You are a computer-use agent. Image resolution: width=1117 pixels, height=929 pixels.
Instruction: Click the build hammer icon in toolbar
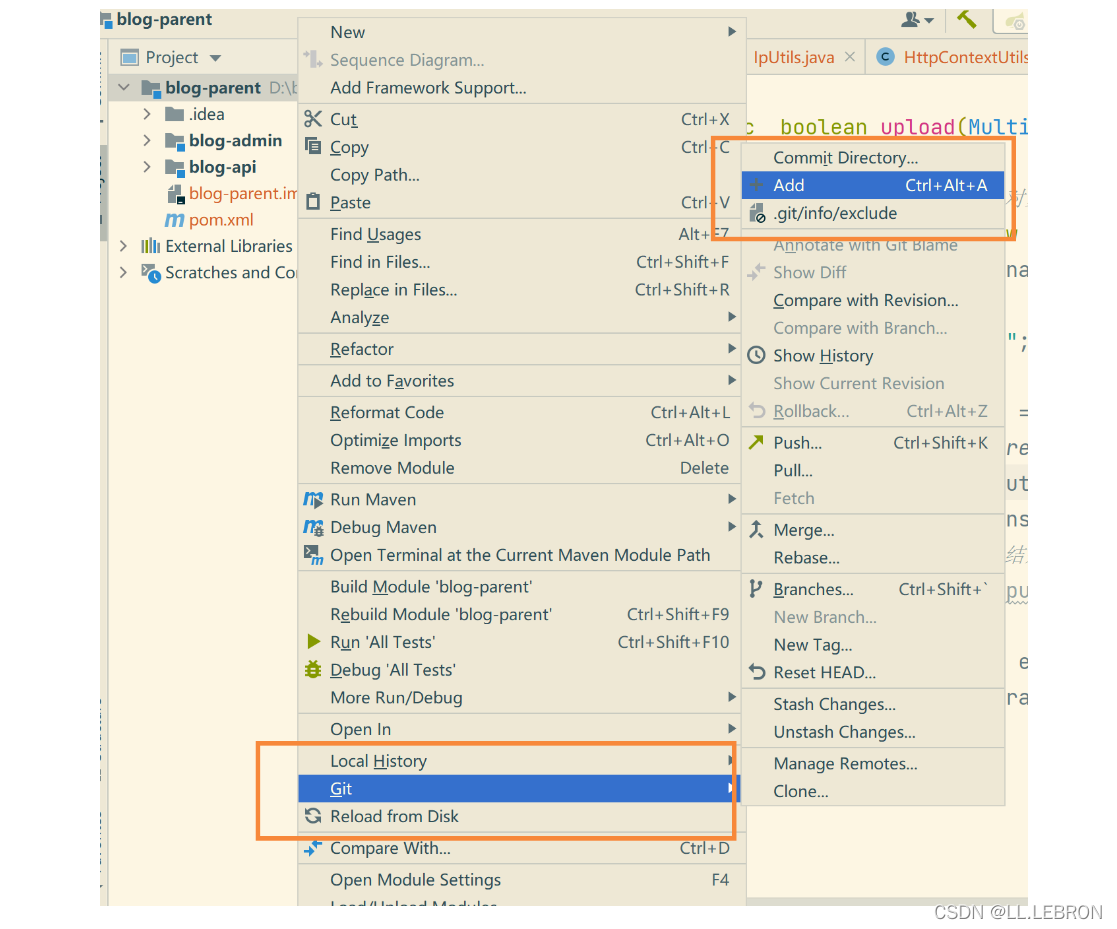[x=966, y=19]
